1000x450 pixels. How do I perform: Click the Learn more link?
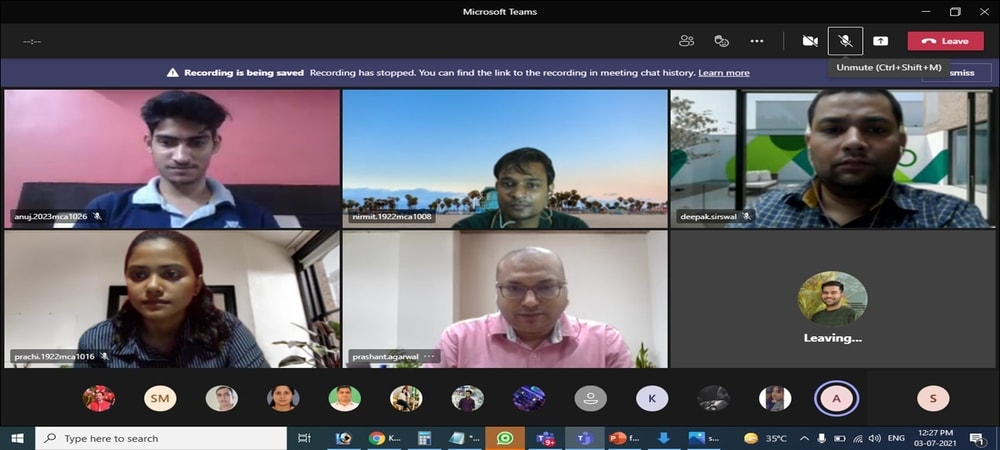[x=723, y=73]
